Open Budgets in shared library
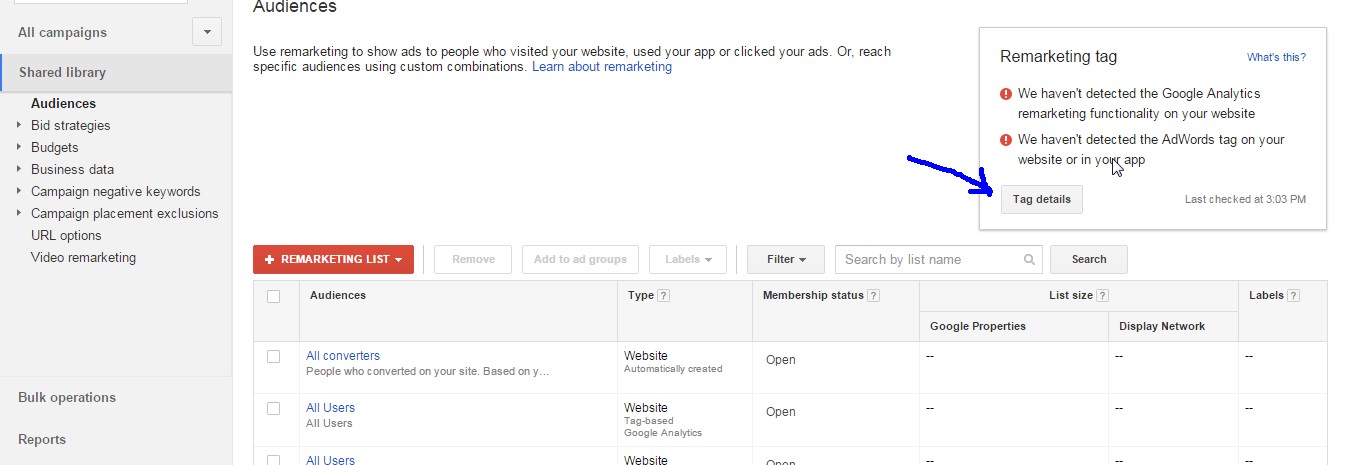Screen dimensions: 1346x465 (54, 147)
